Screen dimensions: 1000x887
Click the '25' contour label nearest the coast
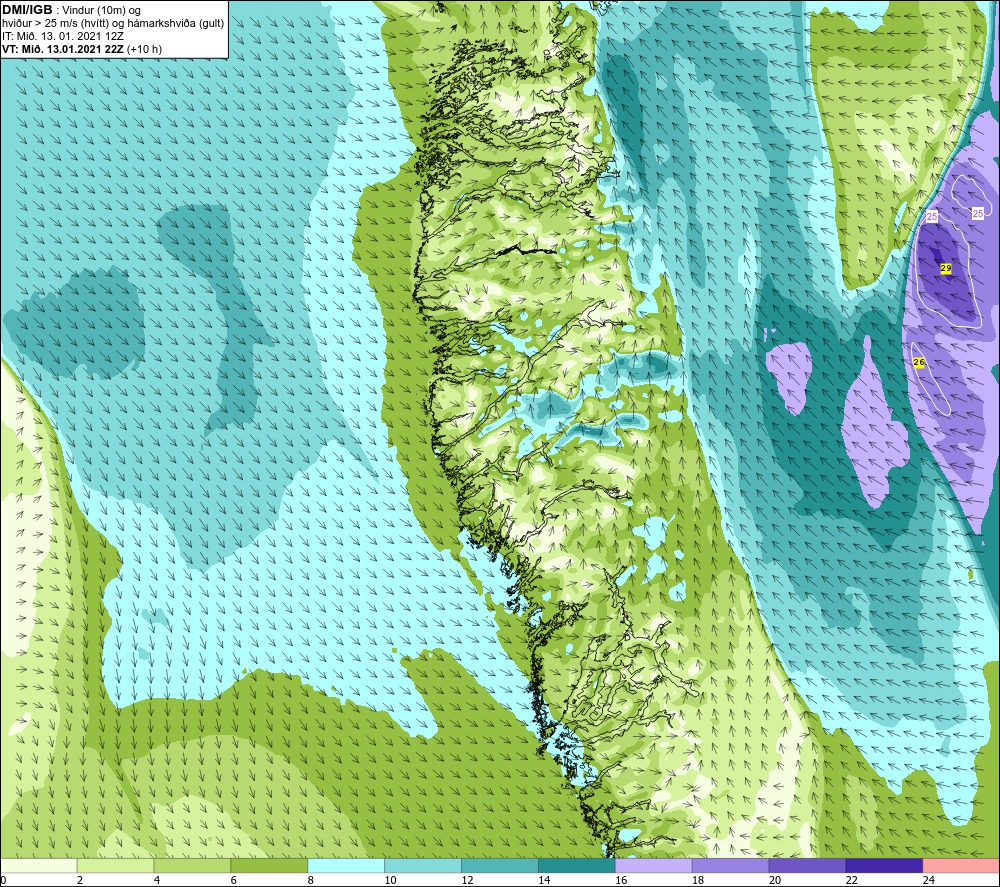click(x=932, y=217)
